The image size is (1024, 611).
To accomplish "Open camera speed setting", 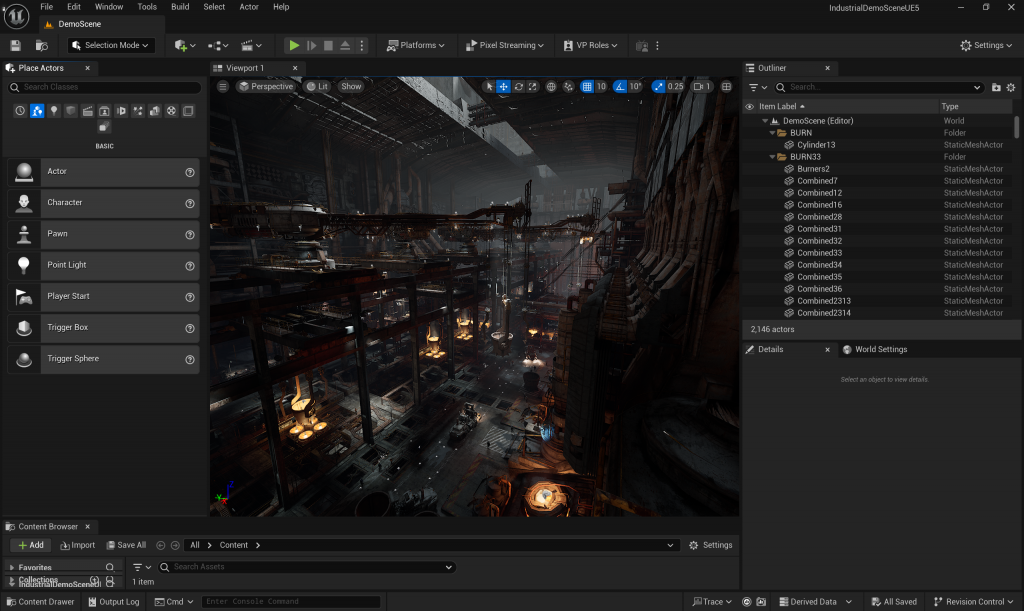I will [x=701, y=86].
